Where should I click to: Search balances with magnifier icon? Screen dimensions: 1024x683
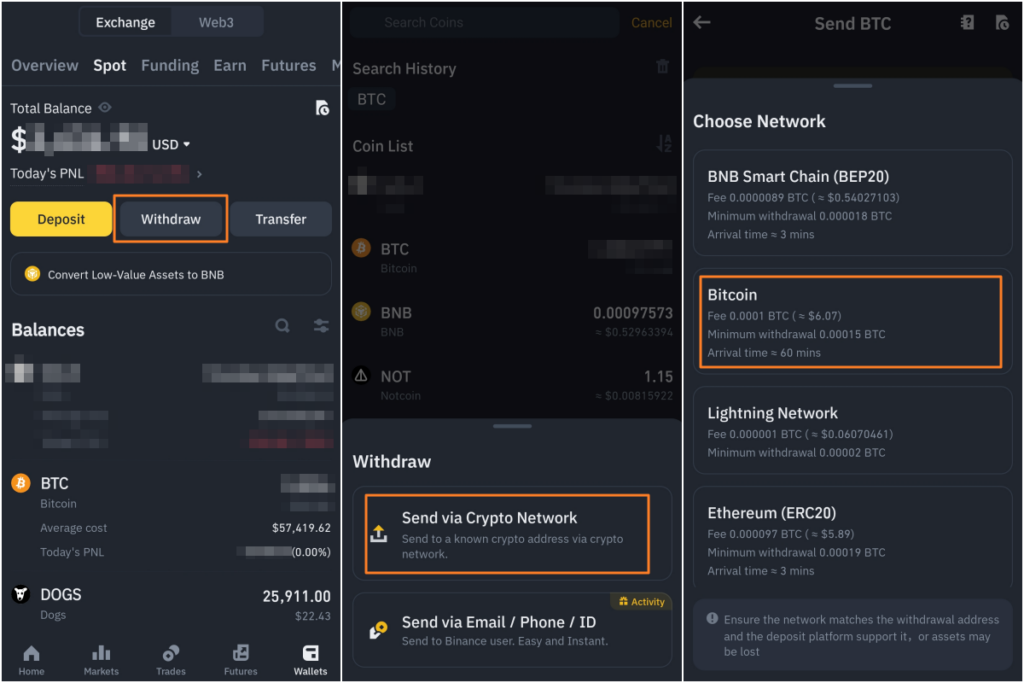point(282,325)
